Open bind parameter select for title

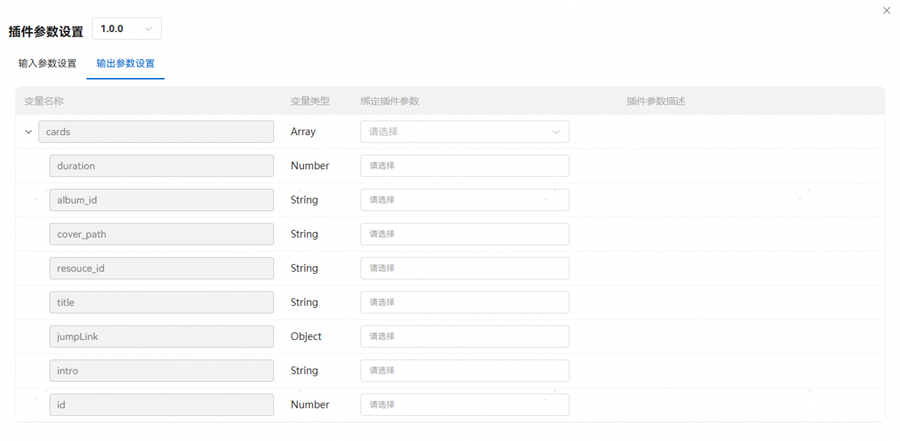pyautogui.click(x=465, y=303)
